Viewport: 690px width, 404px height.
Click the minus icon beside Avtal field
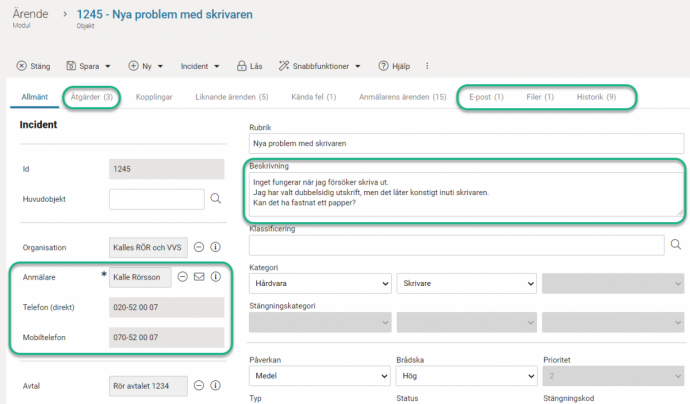pyautogui.click(x=198, y=385)
